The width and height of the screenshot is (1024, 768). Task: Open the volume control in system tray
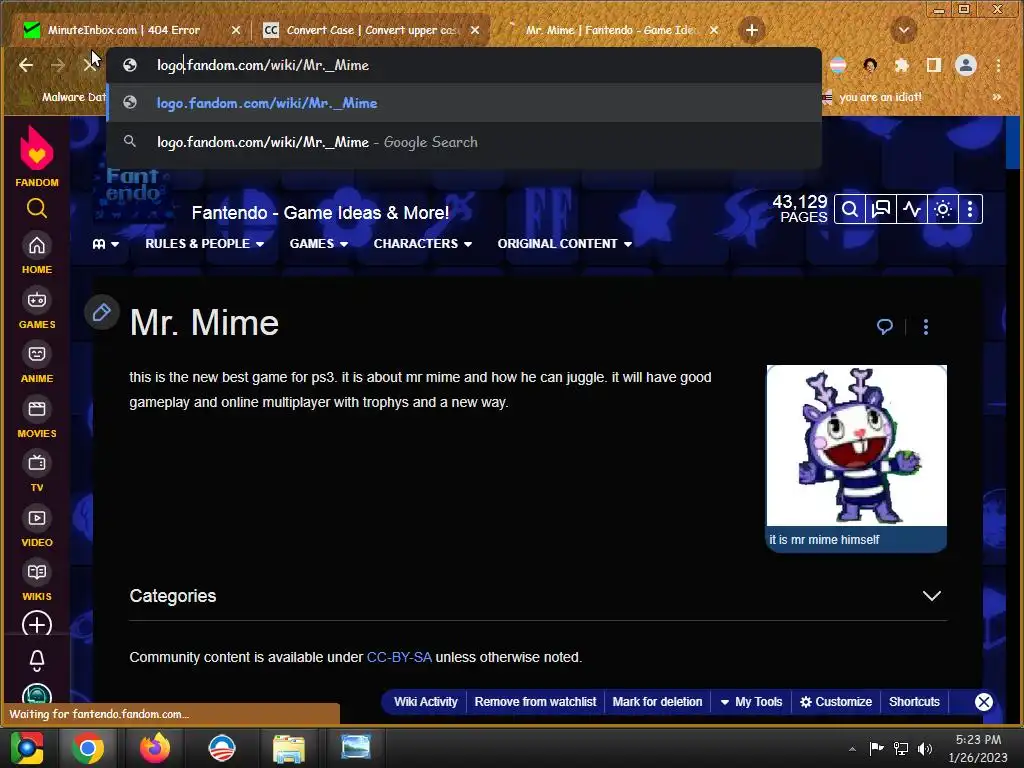coord(925,748)
